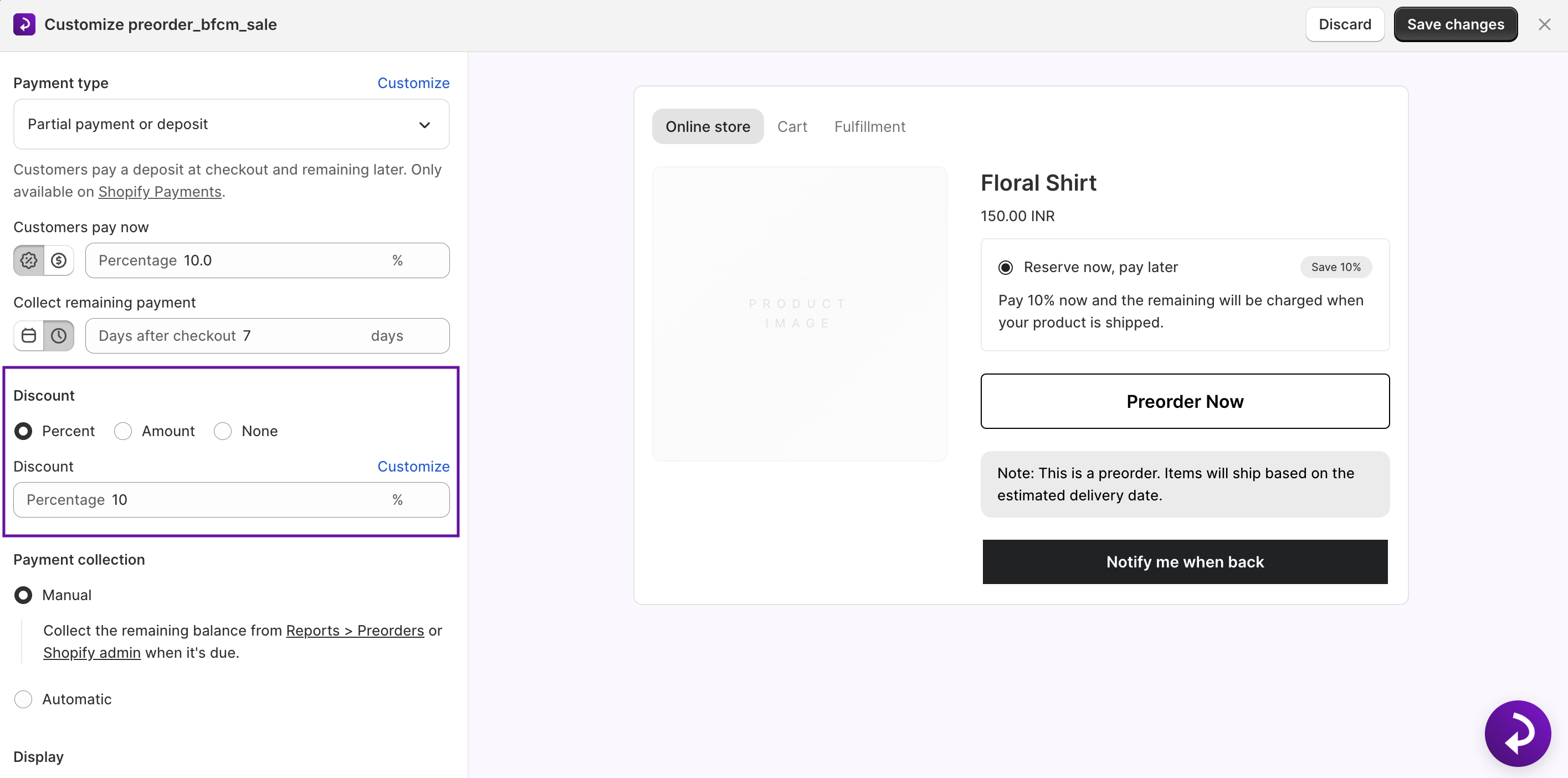Click Customize link next to Discount

413,467
